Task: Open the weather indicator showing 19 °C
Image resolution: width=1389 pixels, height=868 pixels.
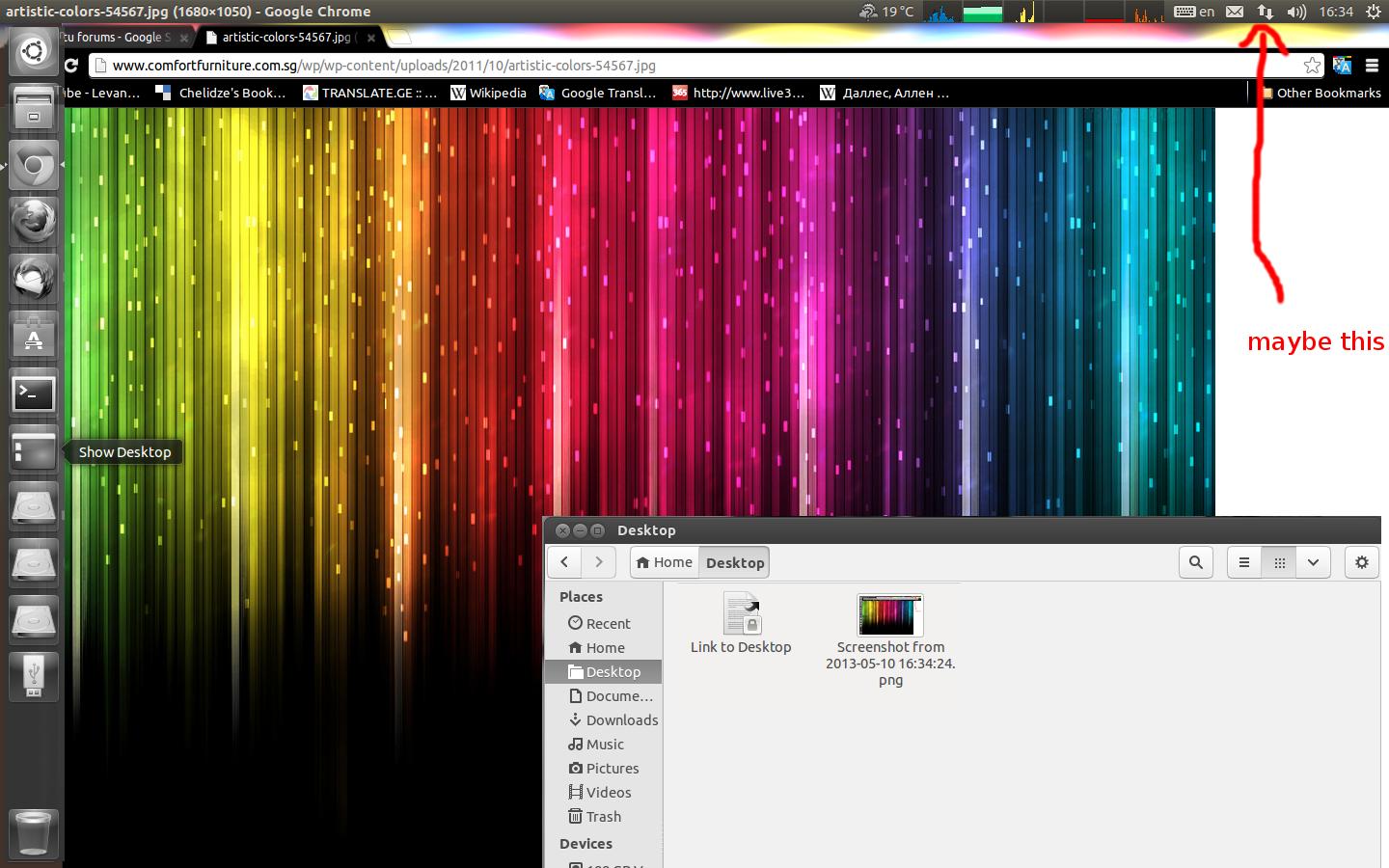Action: pyautogui.click(x=885, y=12)
